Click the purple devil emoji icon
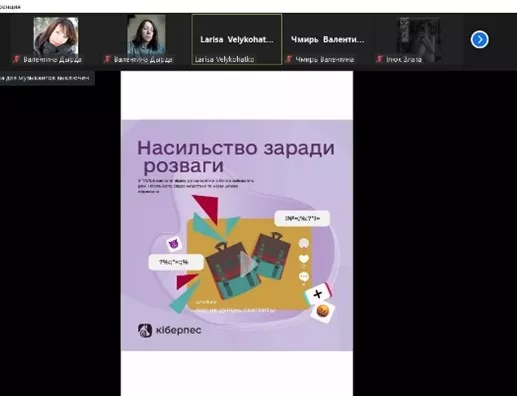The width and height of the screenshot is (517, 396). (174, 244)
